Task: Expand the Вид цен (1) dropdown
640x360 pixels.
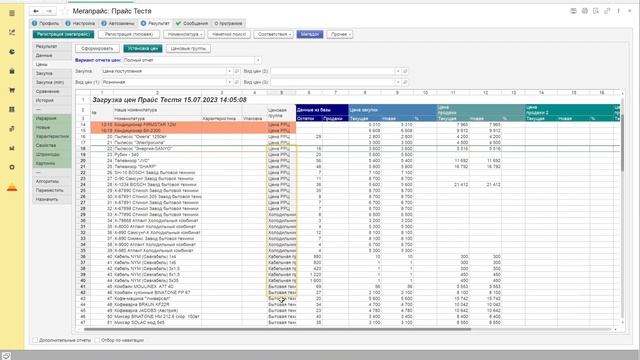Action: pyautogui.click(x=229, y=82)
